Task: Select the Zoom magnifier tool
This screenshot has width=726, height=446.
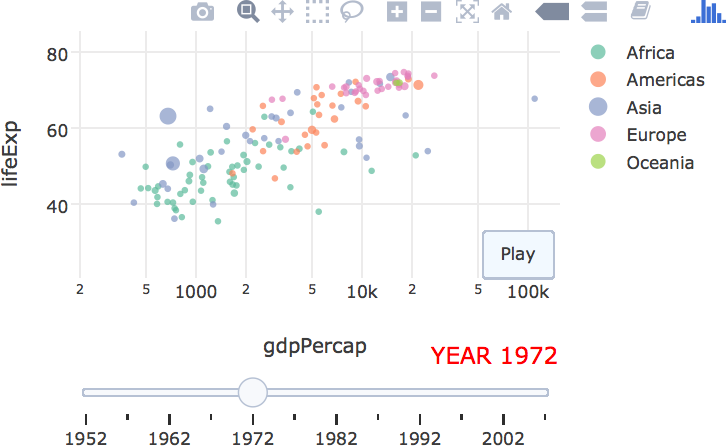Action: 247,12
